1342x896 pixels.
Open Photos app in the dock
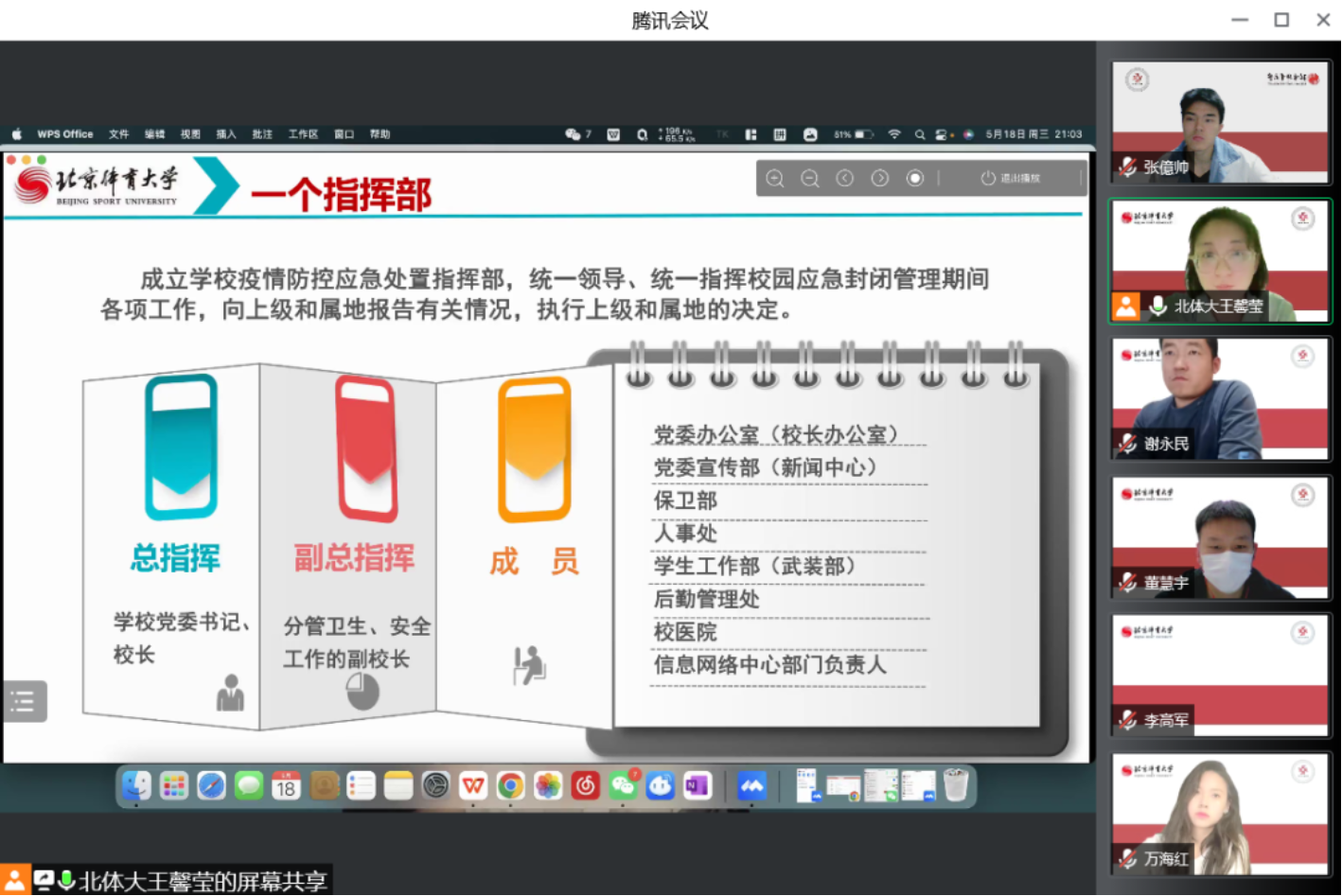click(x=548, y=785)
